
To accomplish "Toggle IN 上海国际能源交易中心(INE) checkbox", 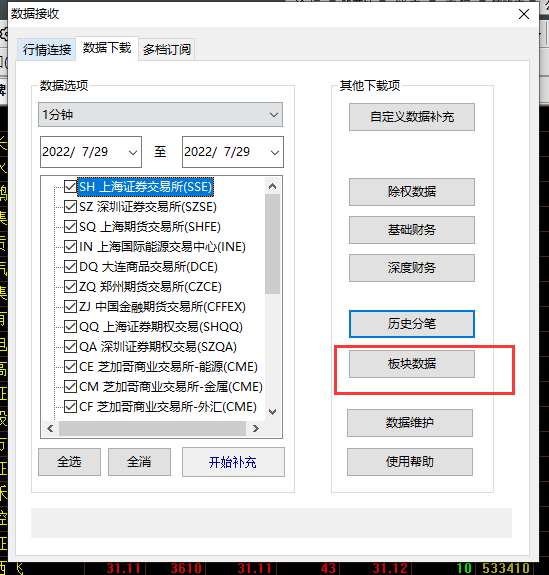I will 70,246.
